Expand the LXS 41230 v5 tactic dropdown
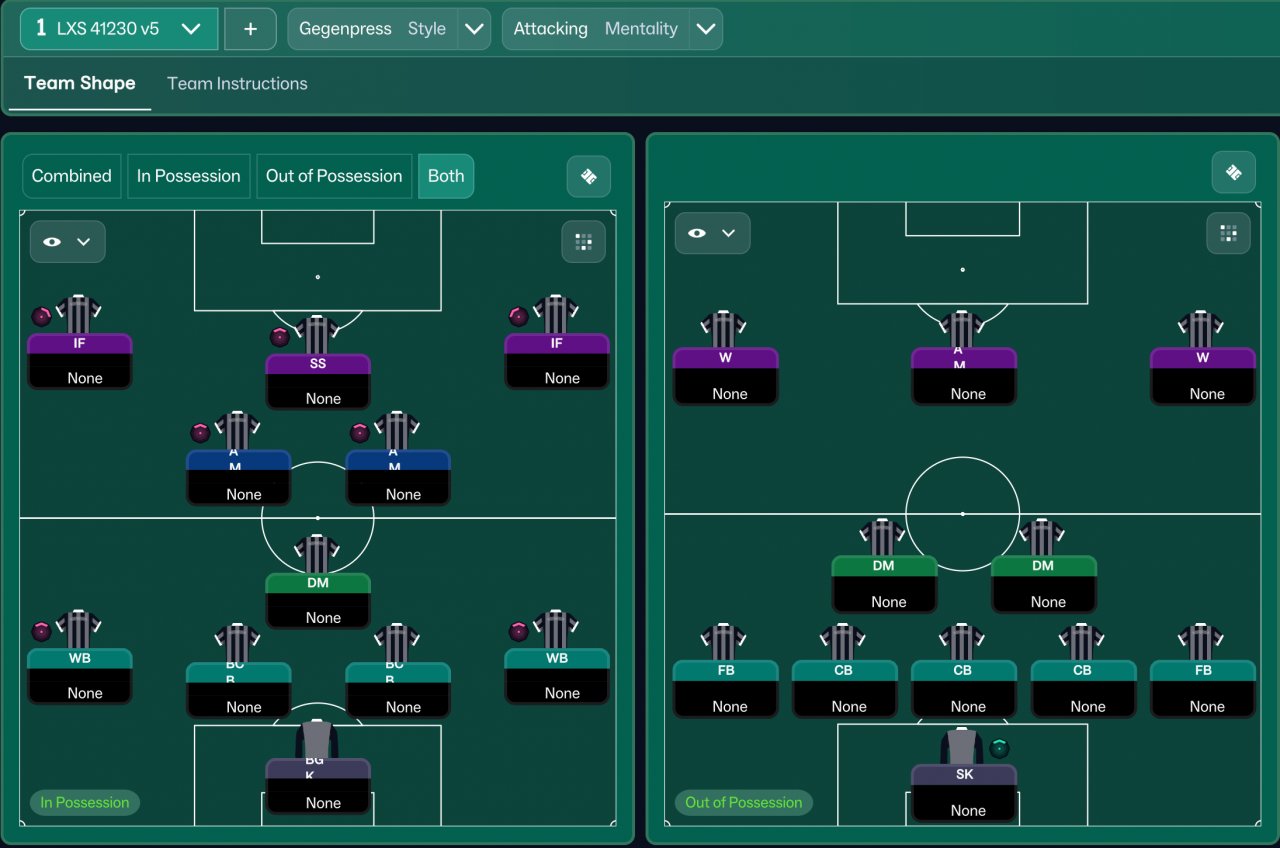1280x848 pixels. [x=119, y=29]
